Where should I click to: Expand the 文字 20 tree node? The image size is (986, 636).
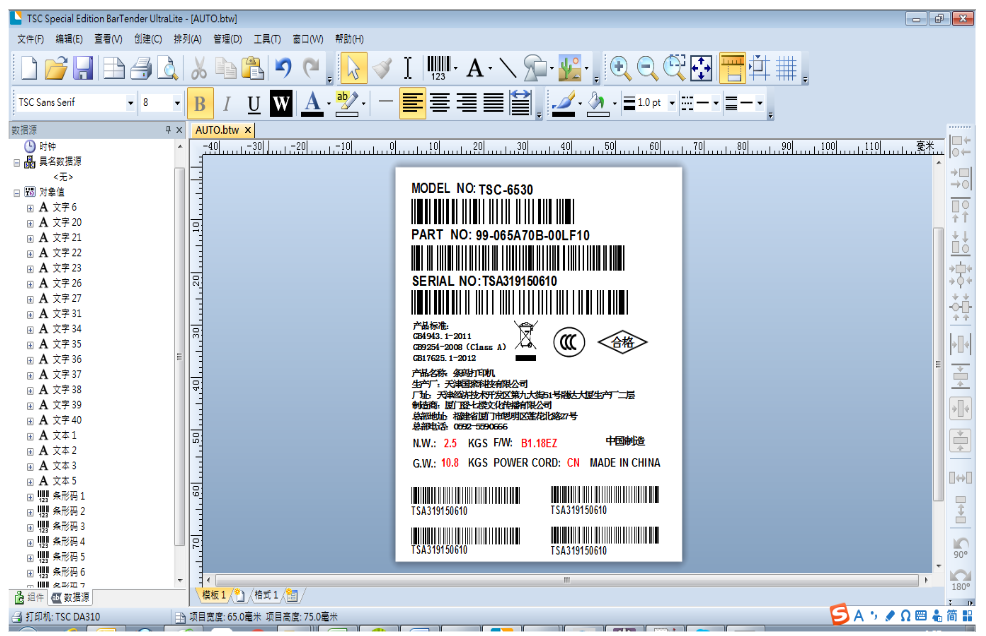(x=30, y=223)
